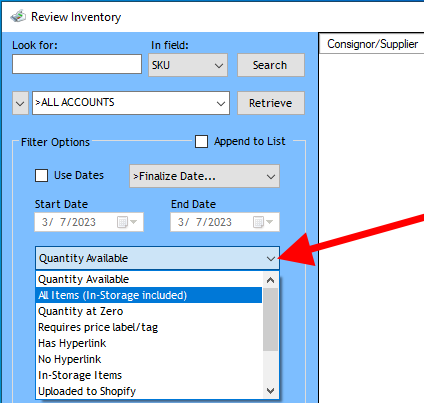Select No Hyperlink option
Viewport: 424px width, 403px height.
149,359
